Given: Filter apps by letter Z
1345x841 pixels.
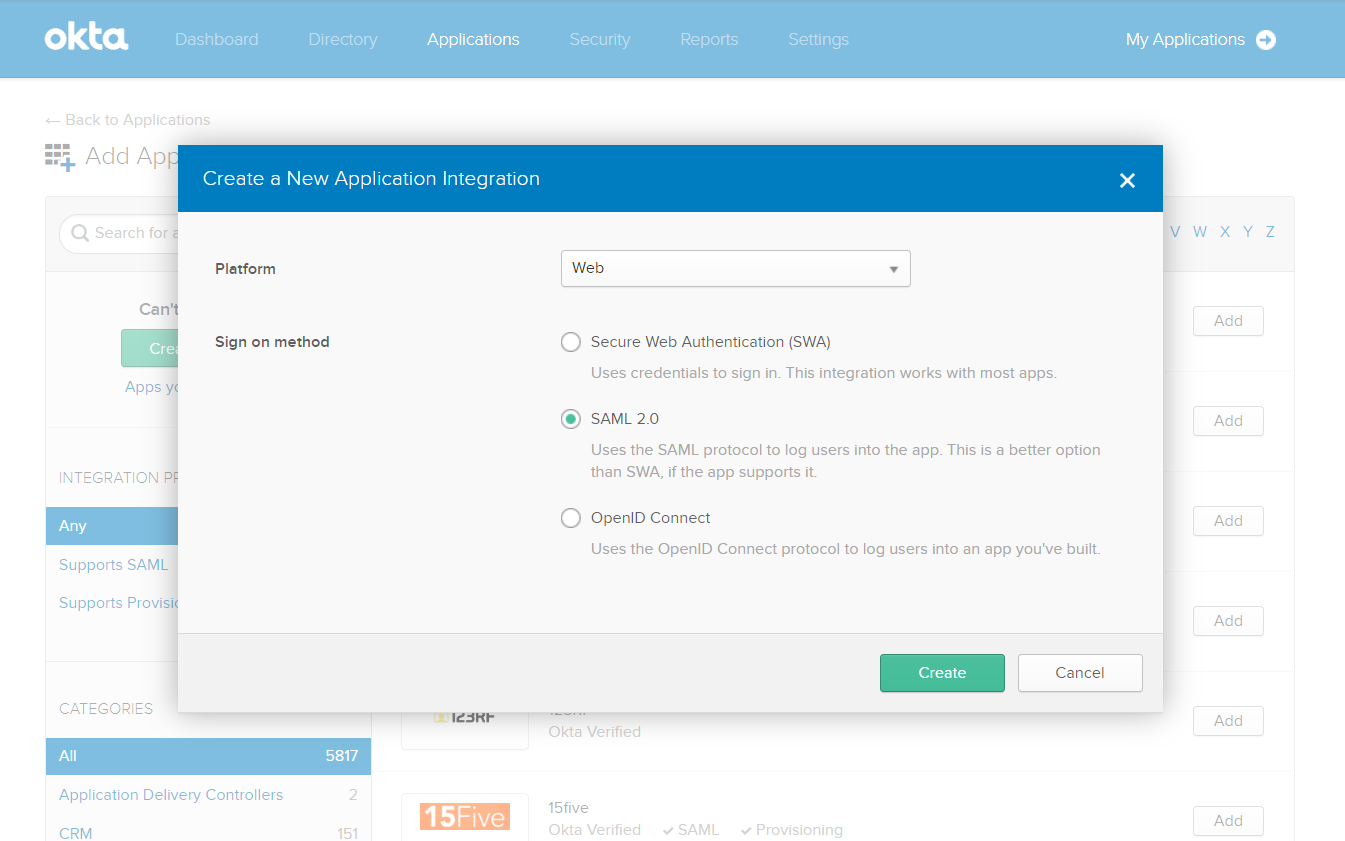Looking at the screenshot, I should [x=1270, y=232].
